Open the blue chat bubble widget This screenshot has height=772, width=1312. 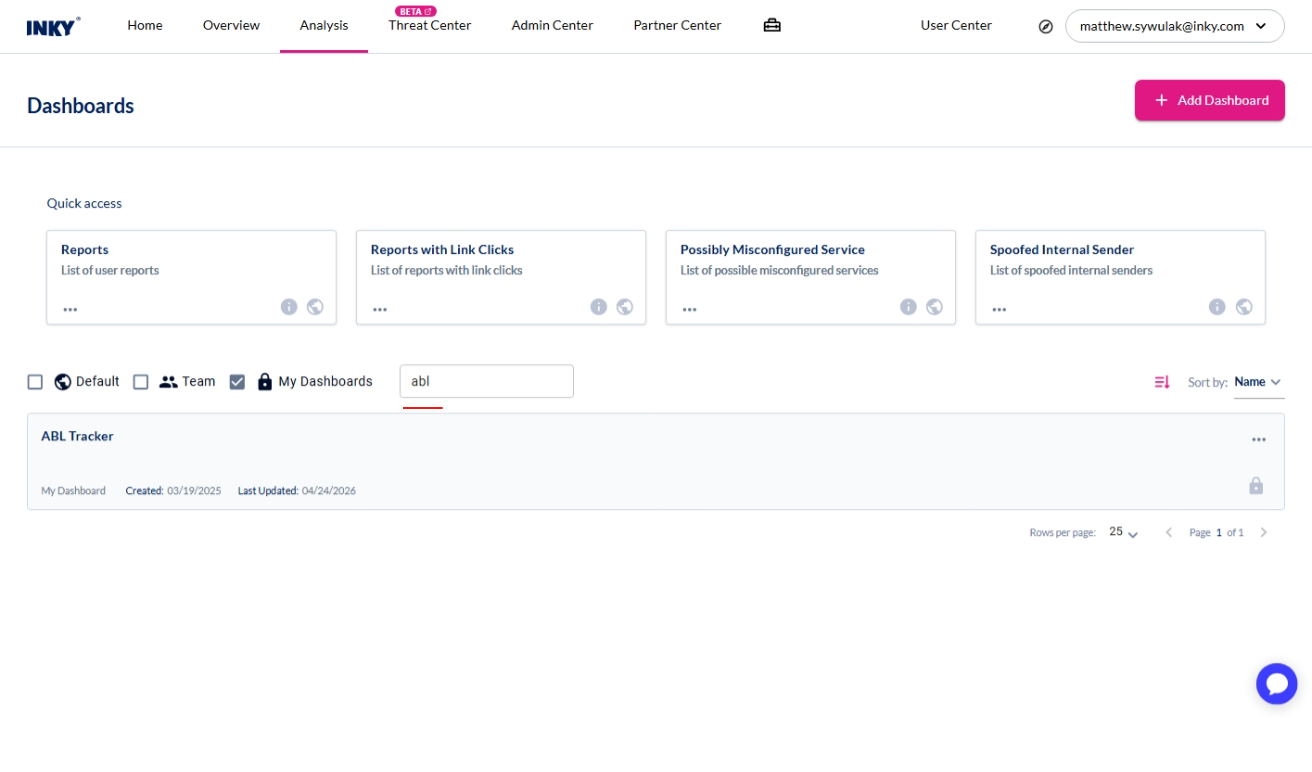point(1277,684)
